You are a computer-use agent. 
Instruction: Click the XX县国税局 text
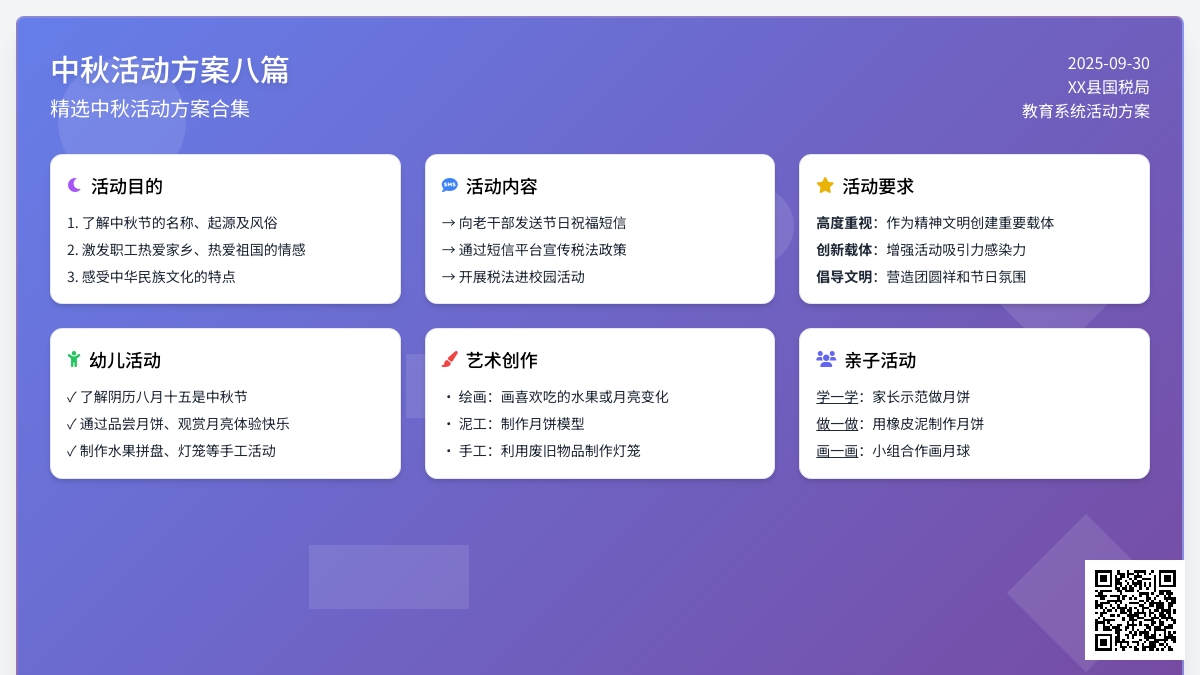(1108, 87)
